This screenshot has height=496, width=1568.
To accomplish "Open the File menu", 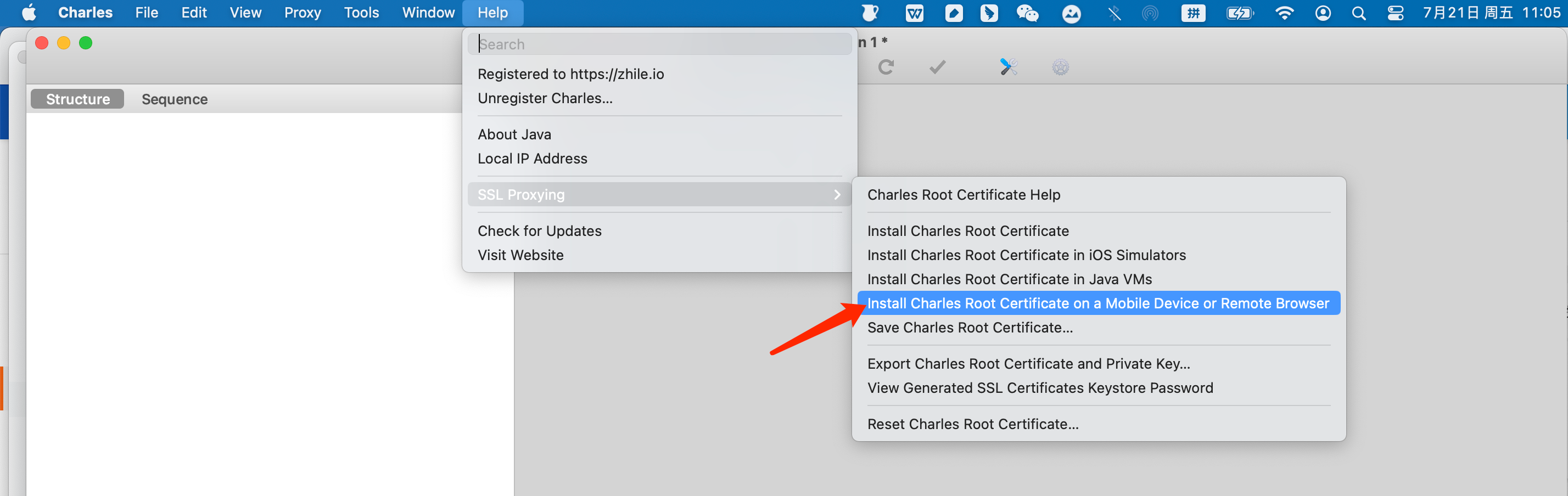I will click(147, 13).
